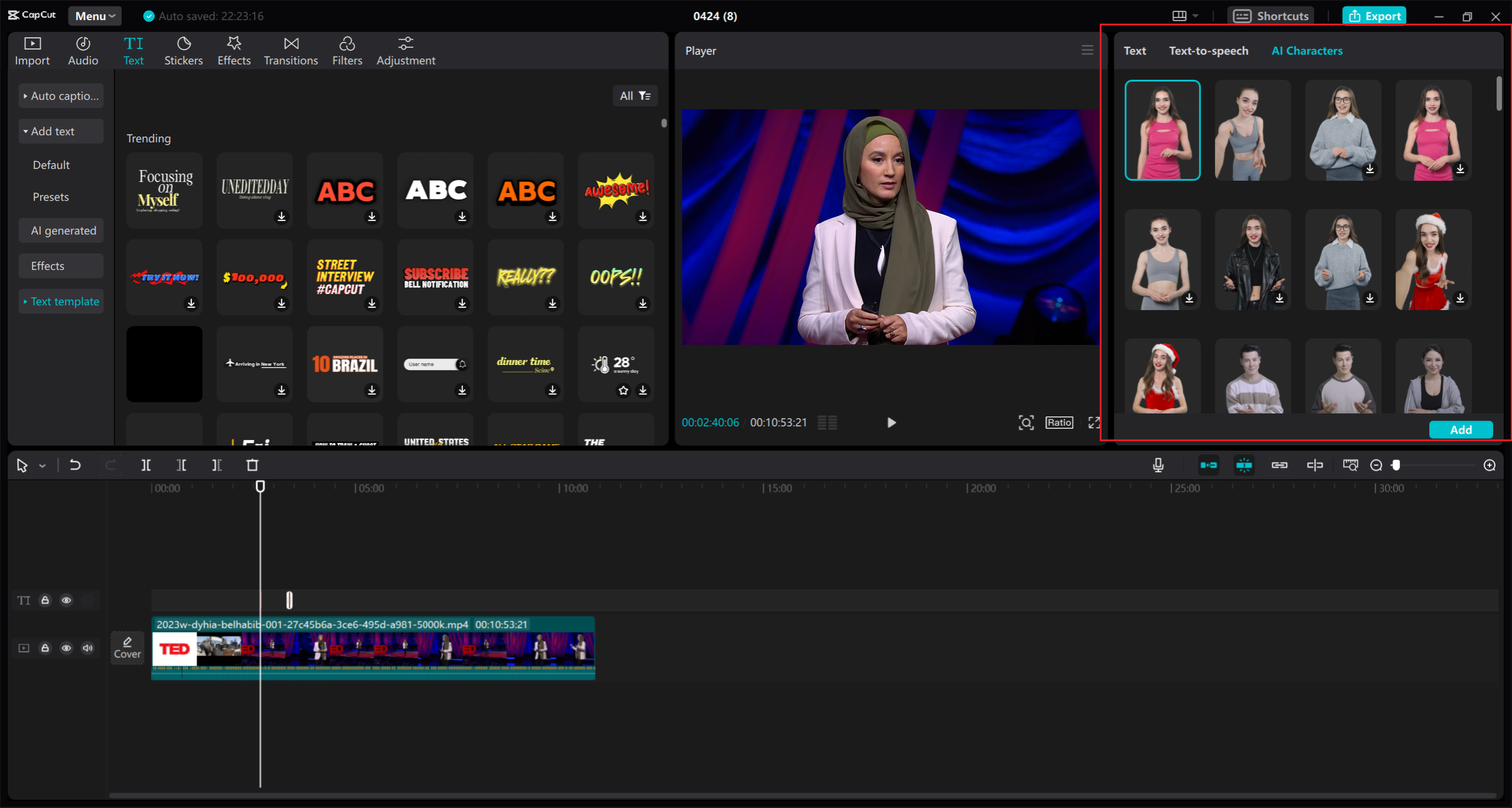Open the Effects tab in top toolbar
The height and width of the screenshot is (808, 1512).
tap(234, 51)
